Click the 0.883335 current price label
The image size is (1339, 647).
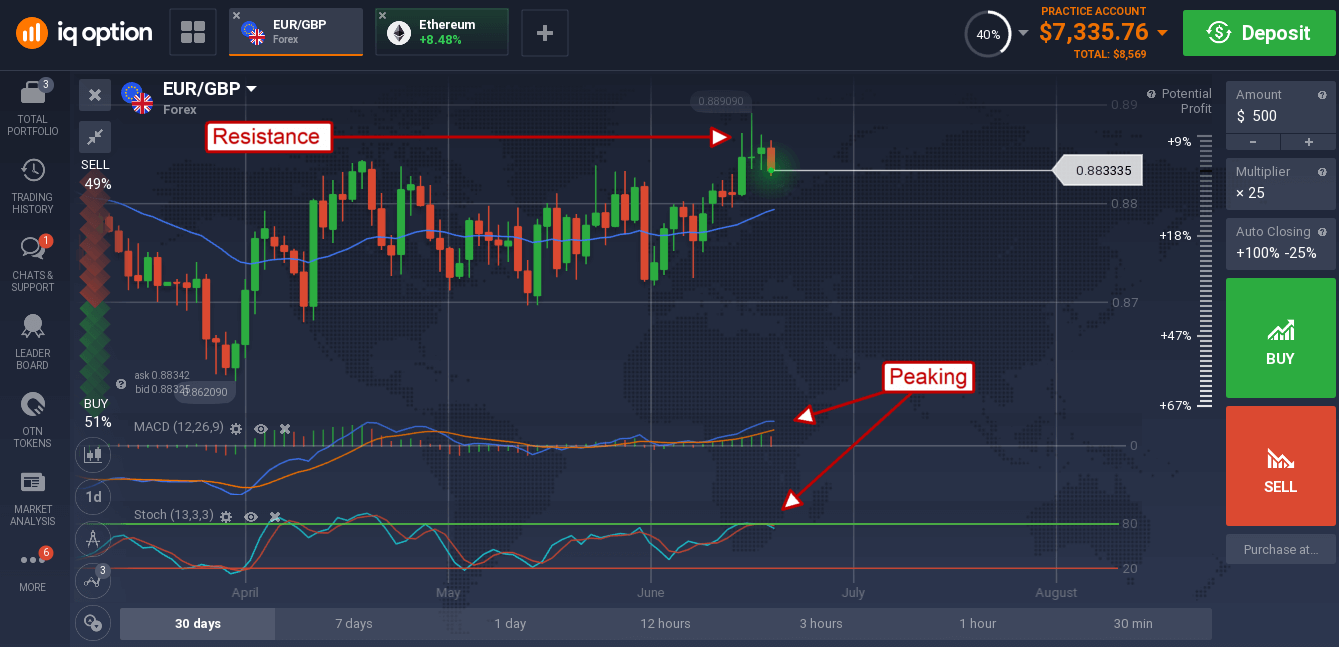[1098, 171]
